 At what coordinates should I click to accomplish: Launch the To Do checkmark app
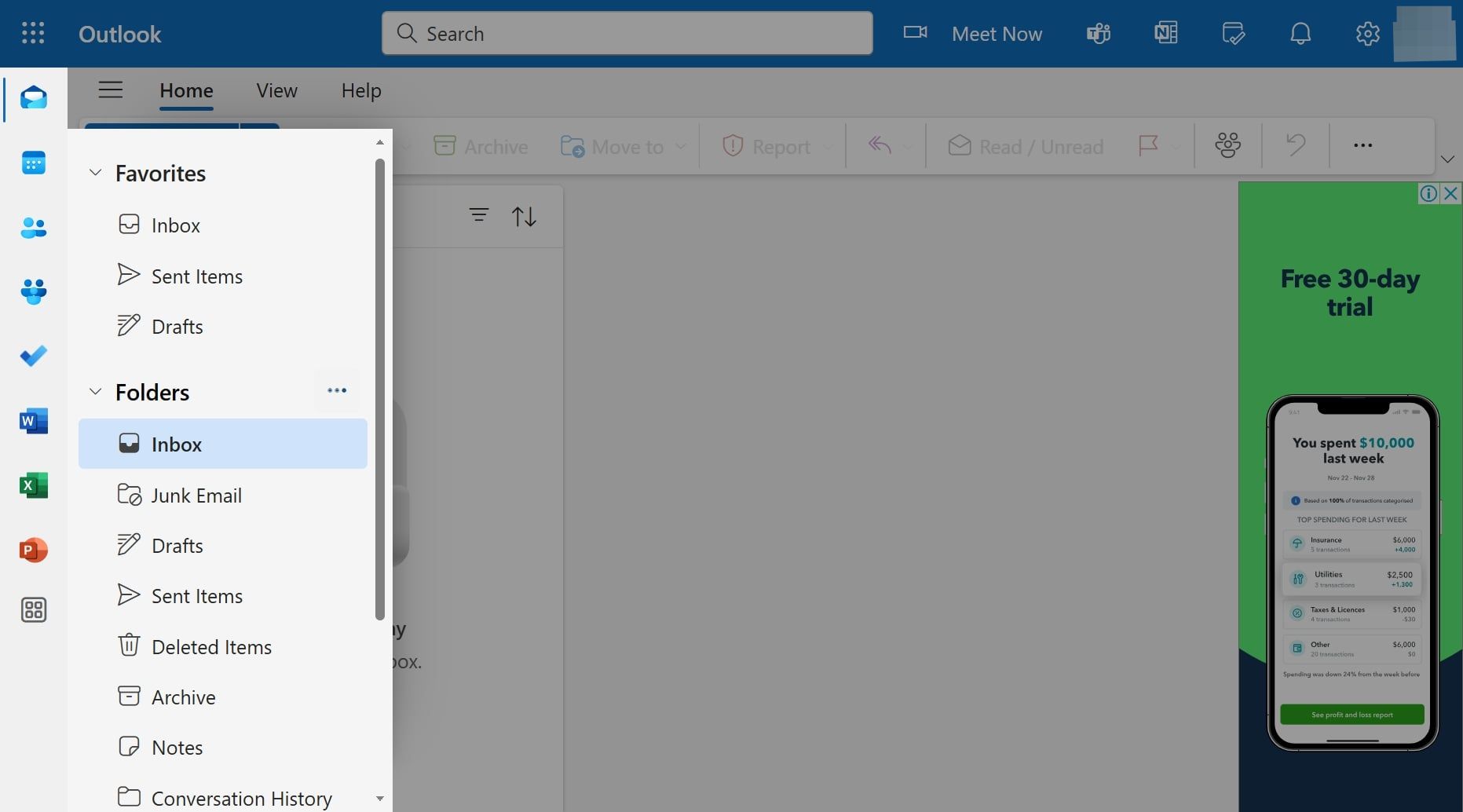tap(33, 356)
